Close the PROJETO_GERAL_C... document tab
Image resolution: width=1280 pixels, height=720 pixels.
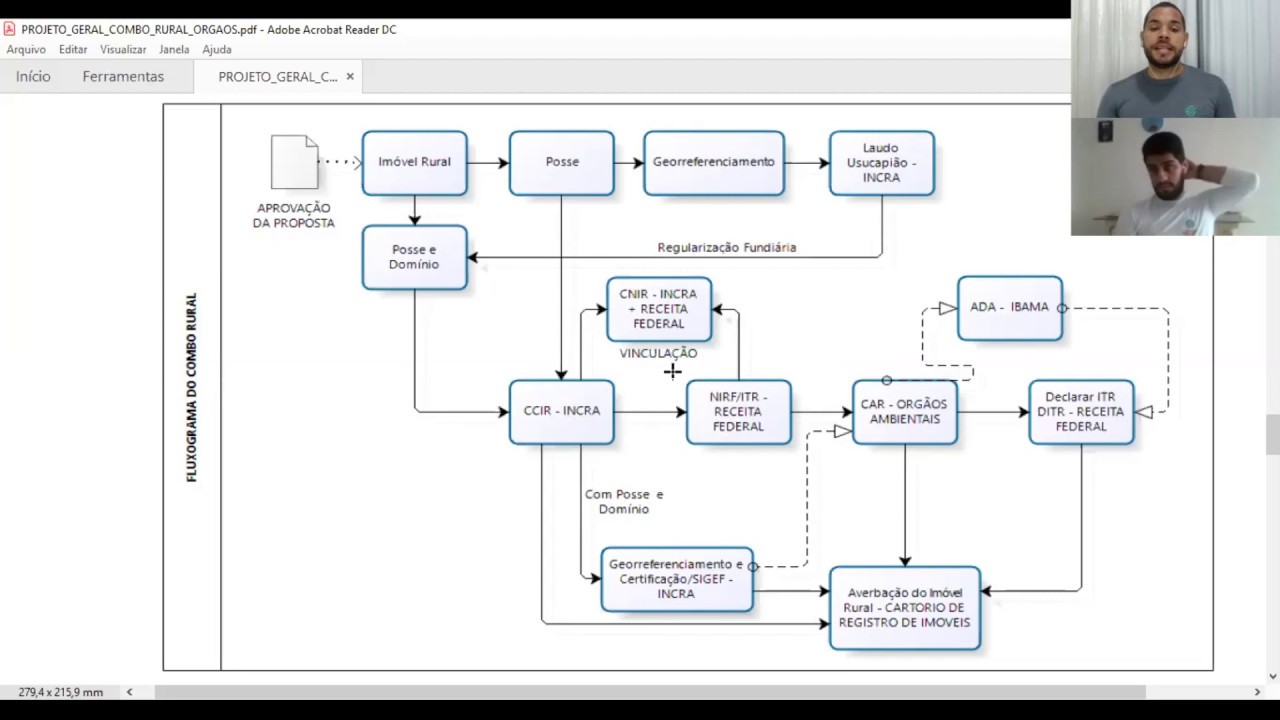(350, 76)
